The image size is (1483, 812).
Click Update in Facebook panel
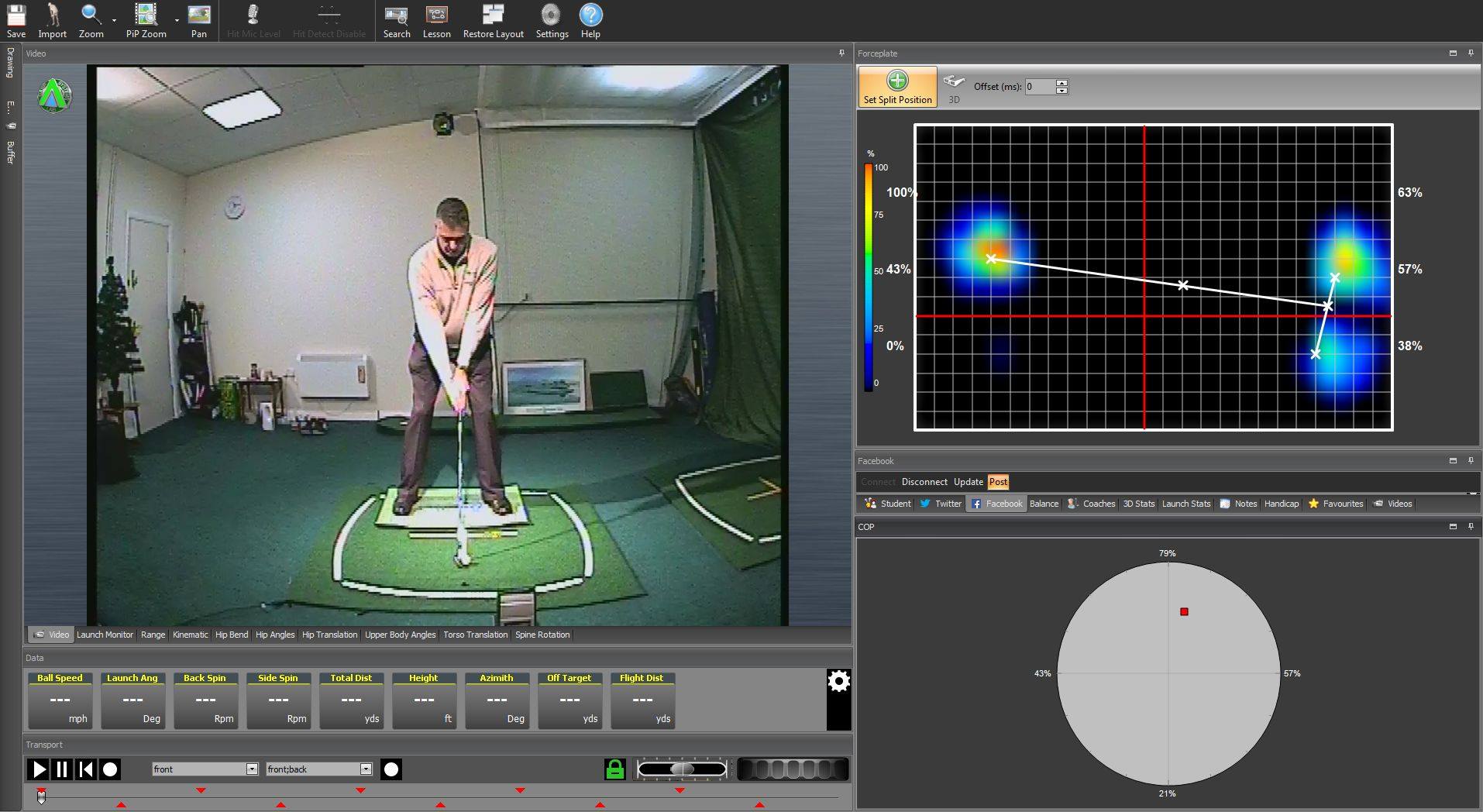point(968,482)
